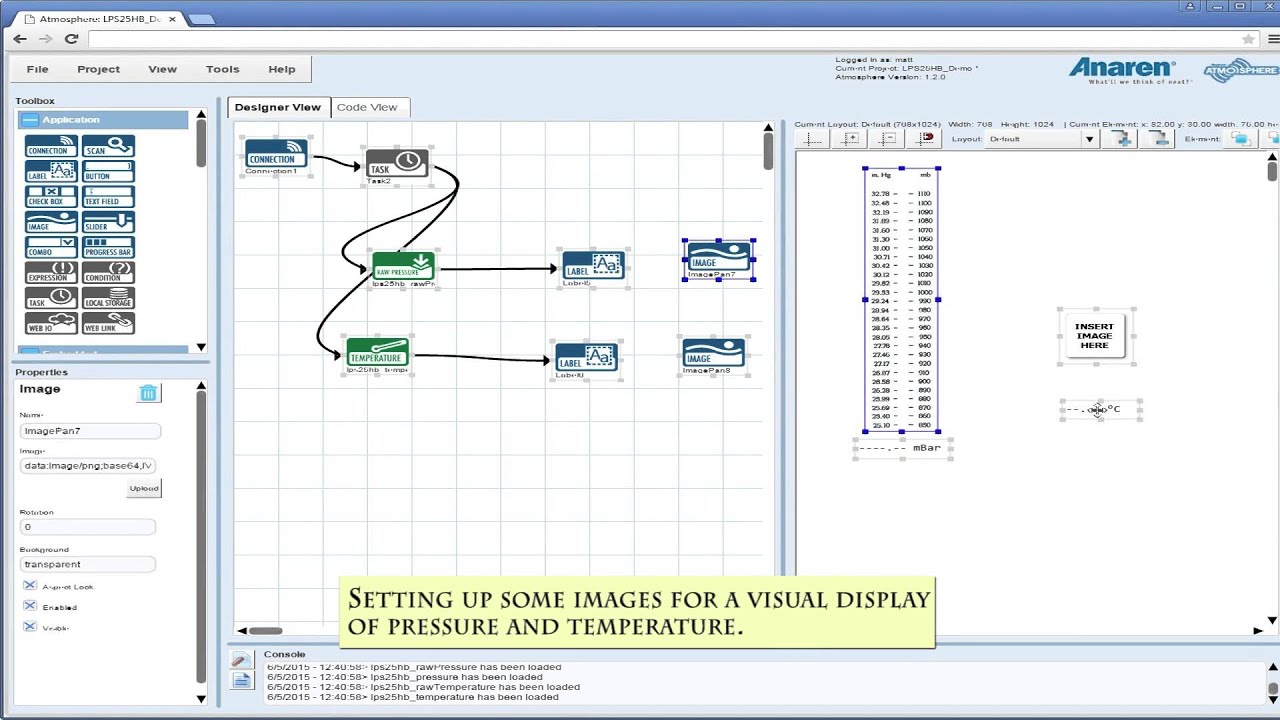
Task: Toggle the Visible checkbox
Action: coord(29,627)
